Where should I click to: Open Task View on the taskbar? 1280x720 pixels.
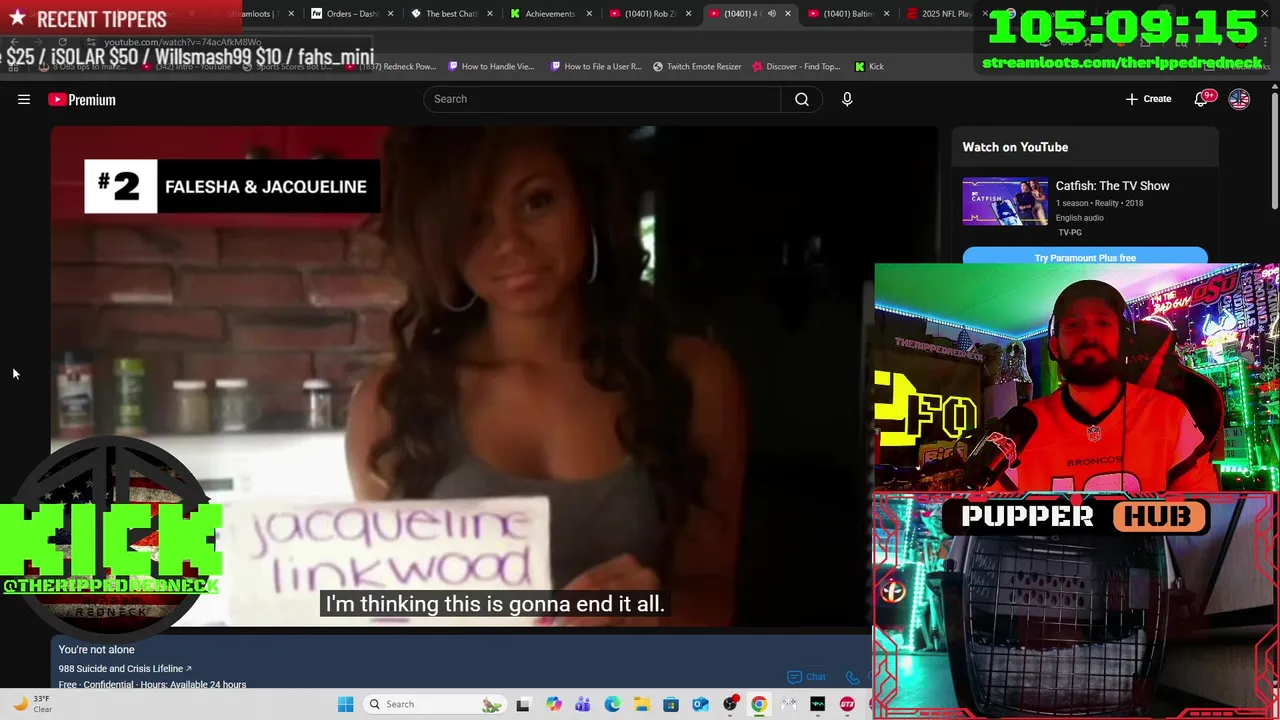522,704
